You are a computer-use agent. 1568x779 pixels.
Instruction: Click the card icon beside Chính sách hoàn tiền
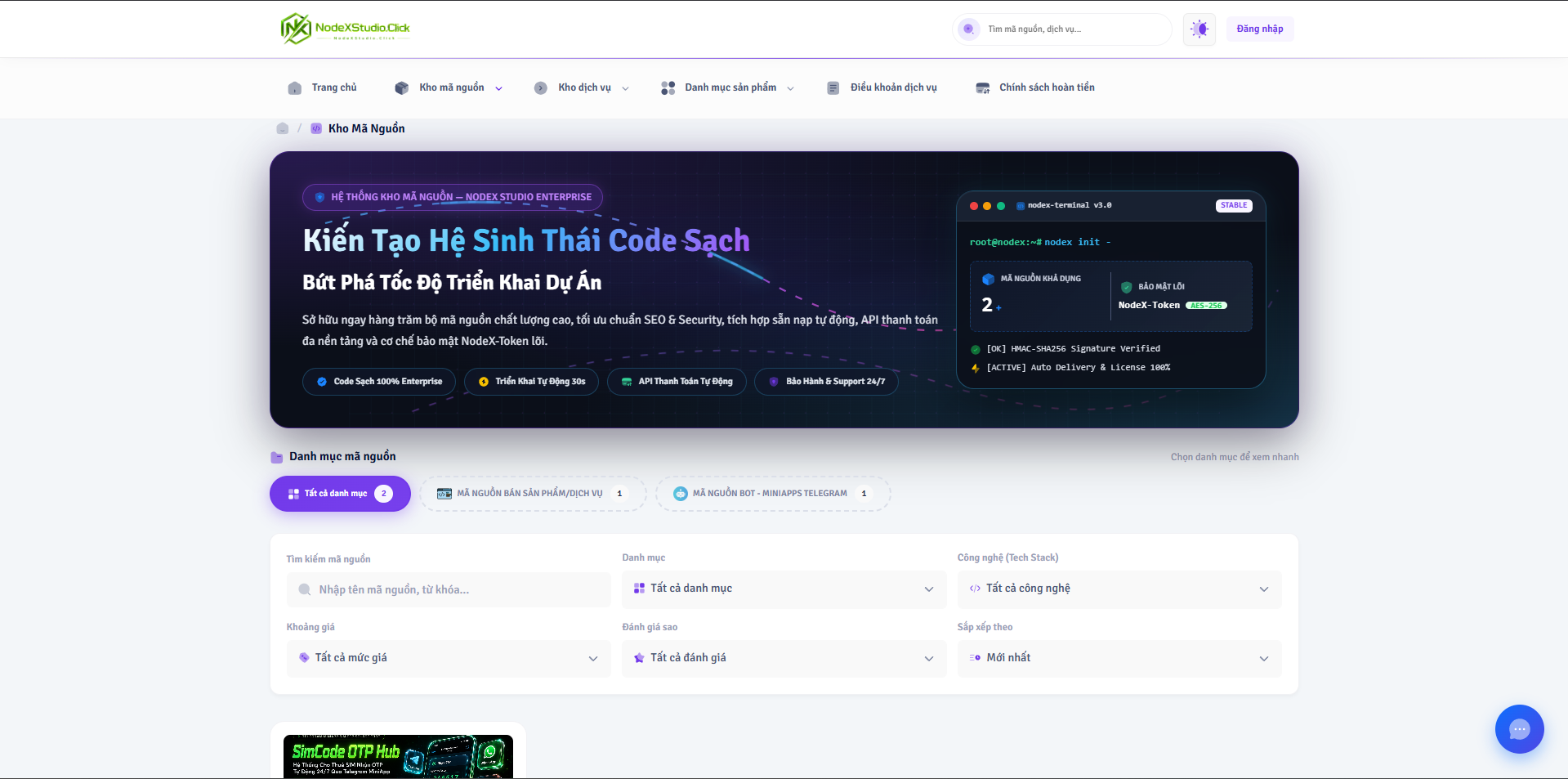point(982,88)
